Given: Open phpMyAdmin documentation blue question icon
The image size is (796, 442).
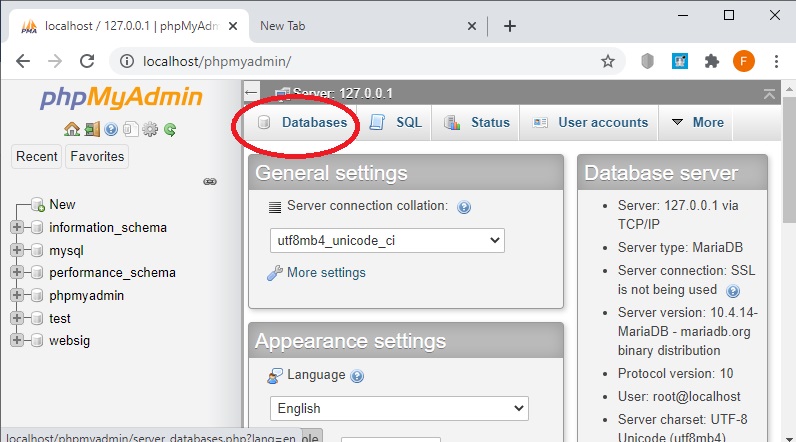Looking at the screenshot, I should click(111, 129).
